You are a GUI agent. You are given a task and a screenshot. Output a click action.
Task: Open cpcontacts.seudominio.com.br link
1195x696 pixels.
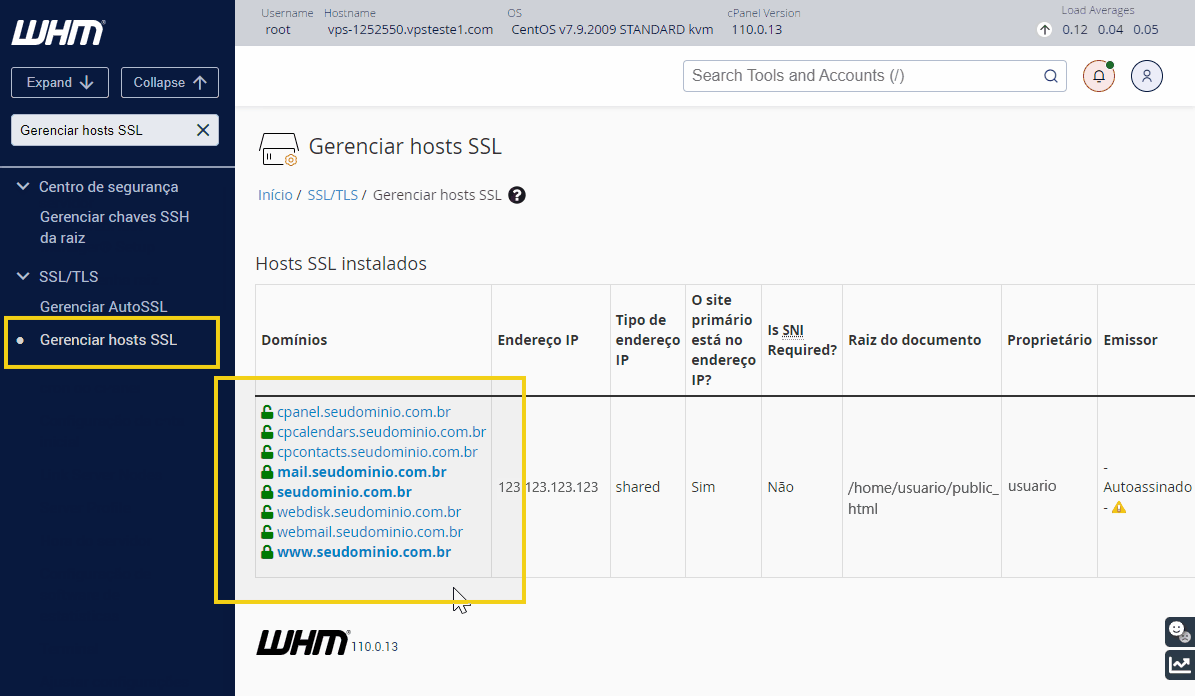377,452
